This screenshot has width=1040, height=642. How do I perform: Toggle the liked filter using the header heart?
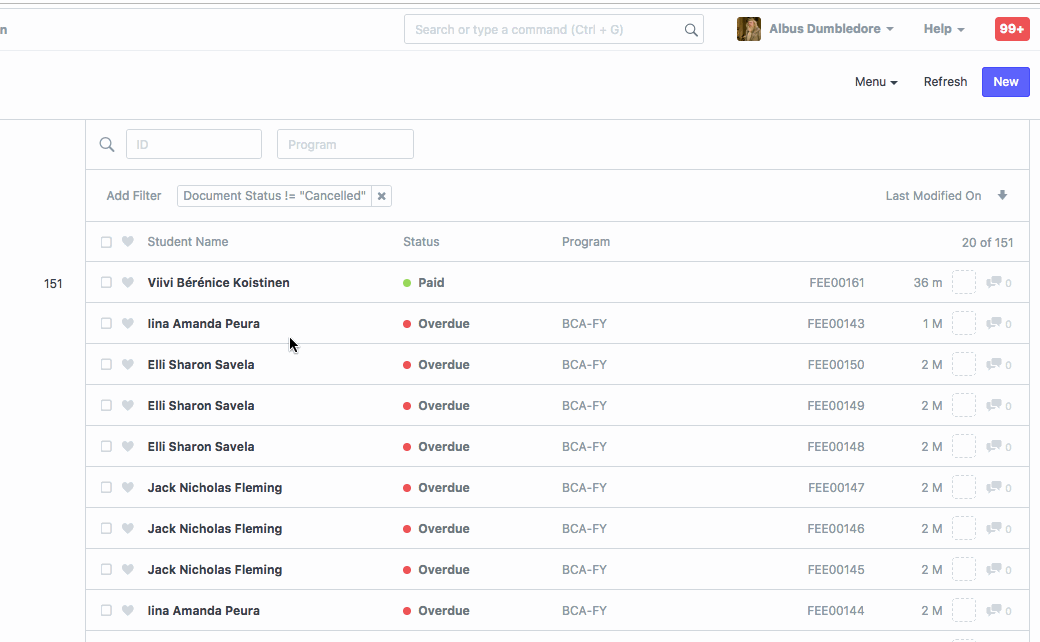point(127,241)
